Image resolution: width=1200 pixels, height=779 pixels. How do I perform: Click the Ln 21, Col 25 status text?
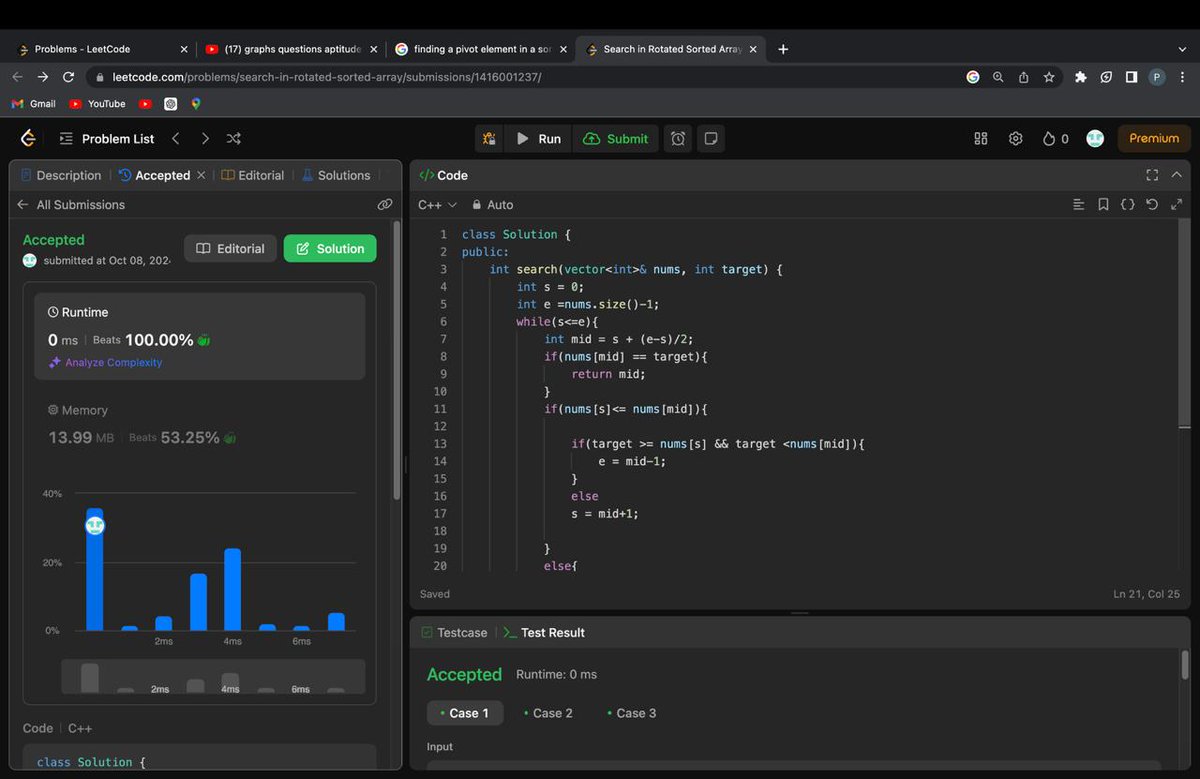click(1146, 594)
